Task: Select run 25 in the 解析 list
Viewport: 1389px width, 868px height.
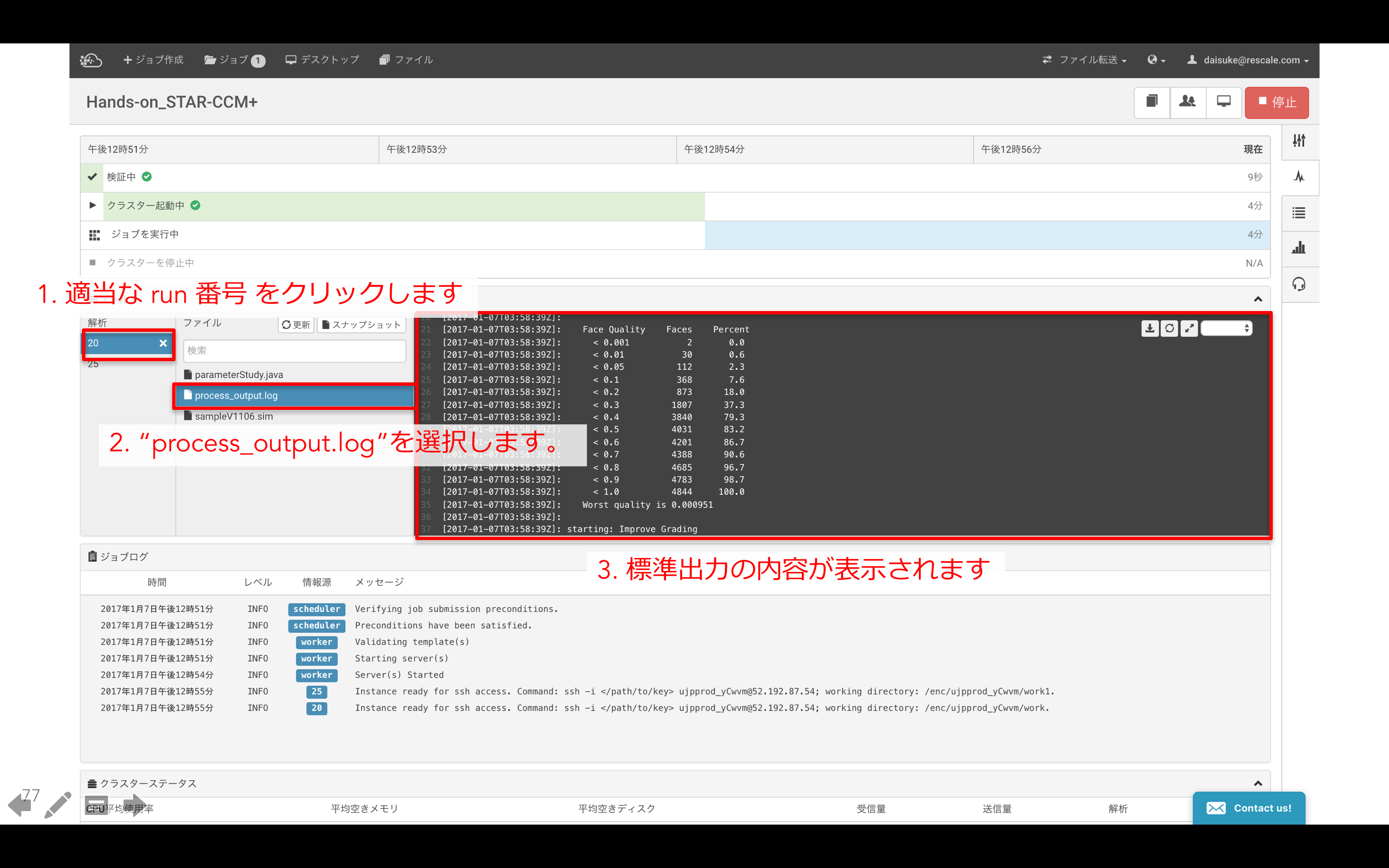Action: point(94,364)
